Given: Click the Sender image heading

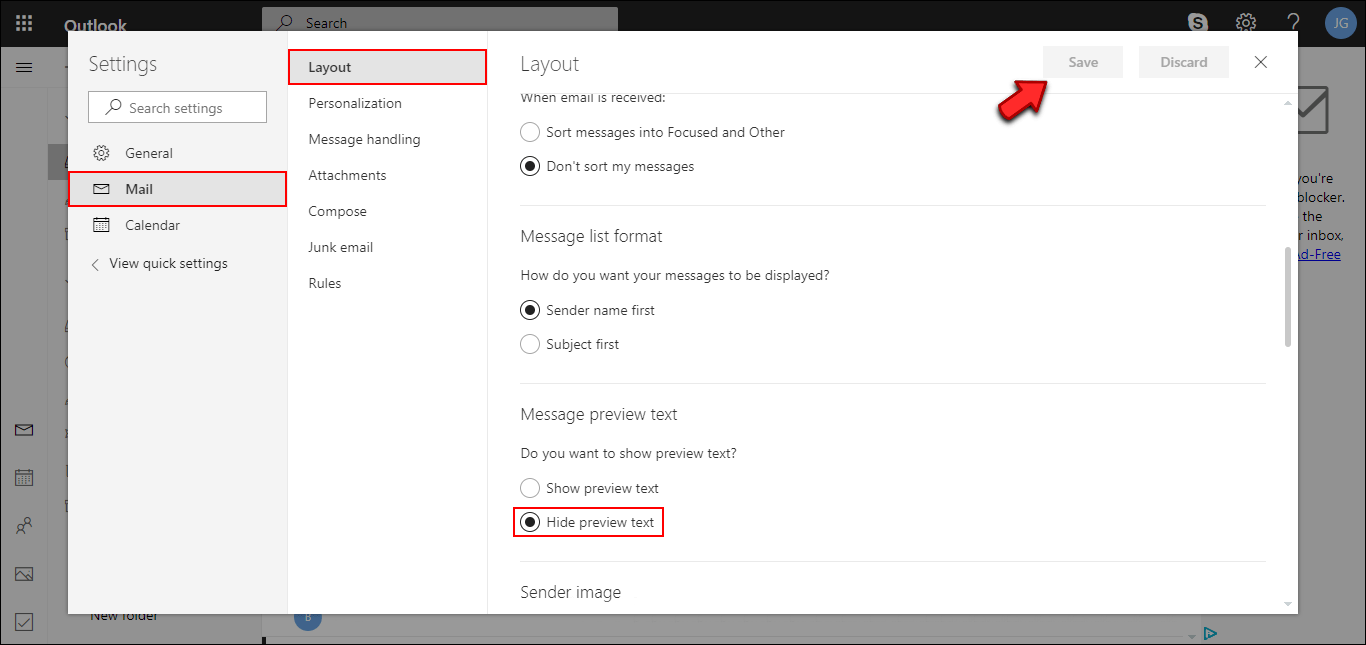Looking at the screenshot, I should [571, 592].
